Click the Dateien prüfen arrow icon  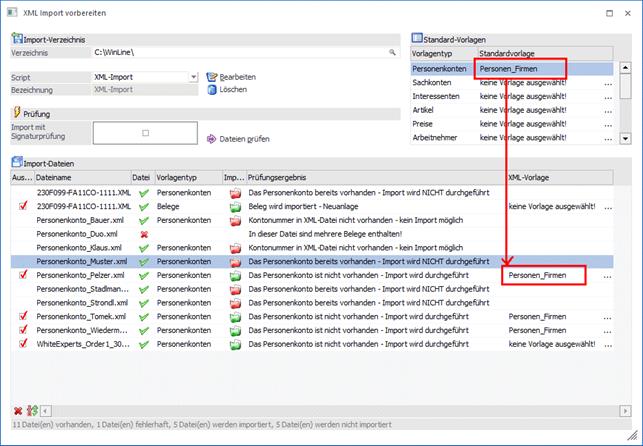tap(212, 139)
